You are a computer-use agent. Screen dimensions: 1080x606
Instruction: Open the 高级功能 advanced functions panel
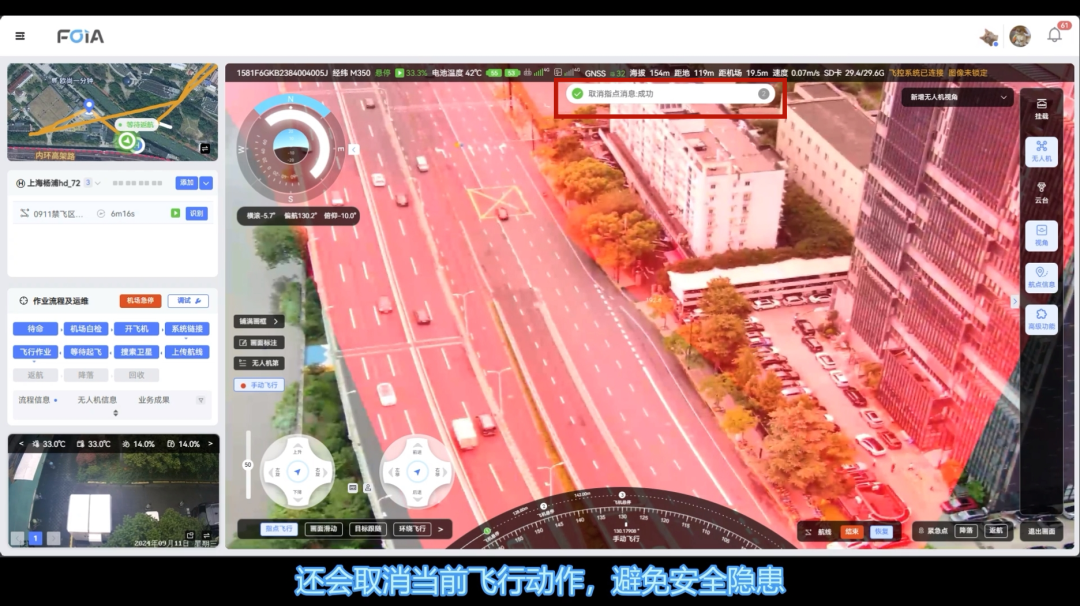tap(1041, 319)
